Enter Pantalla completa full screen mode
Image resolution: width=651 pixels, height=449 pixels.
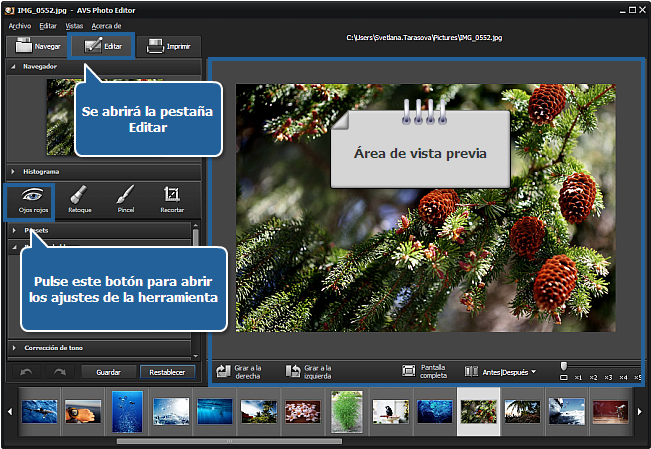click(424, 371)
